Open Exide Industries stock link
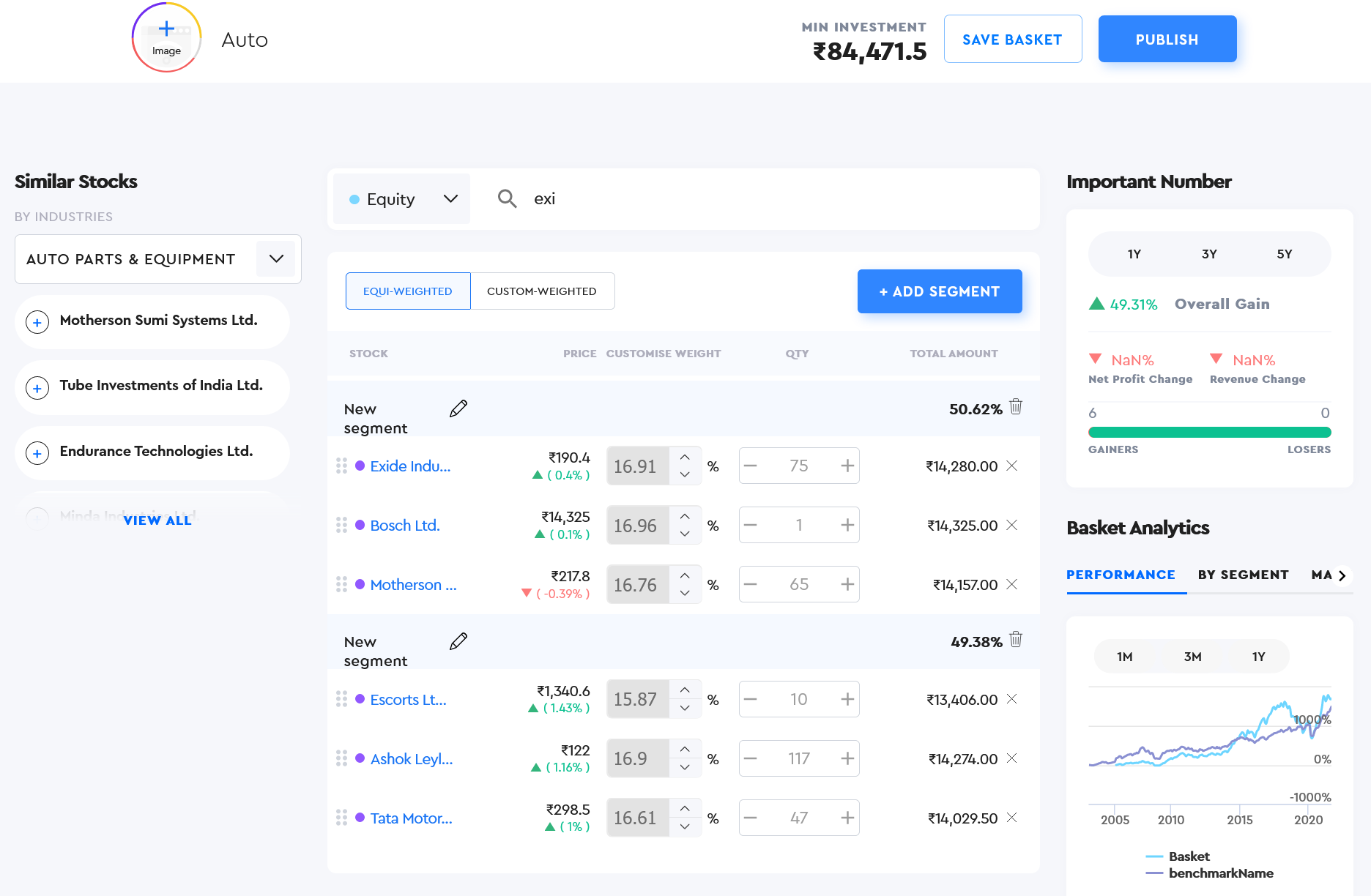 point(410,466)
